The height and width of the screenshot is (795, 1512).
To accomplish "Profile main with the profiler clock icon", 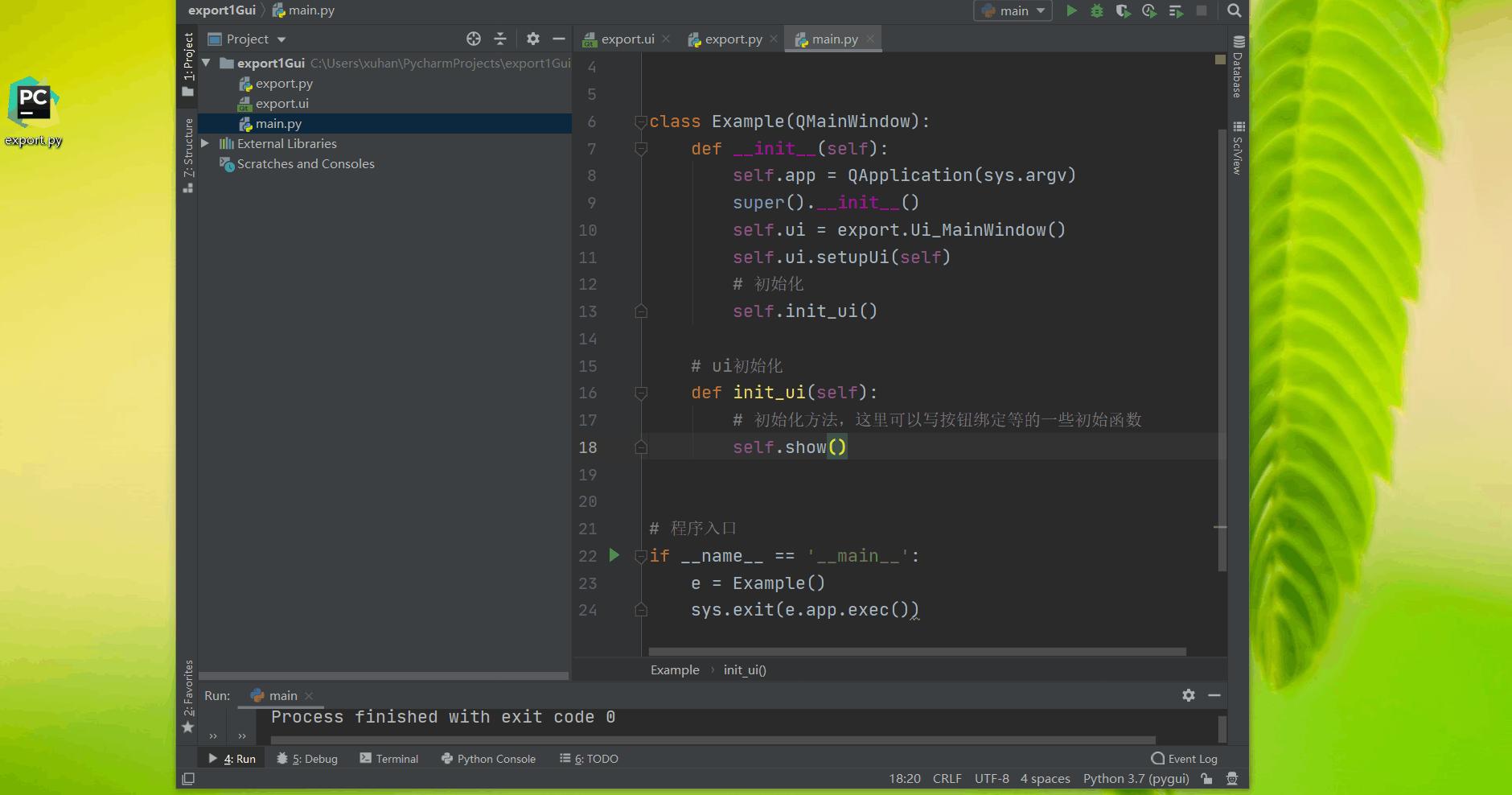I will pyautogui.click(x=1149, y=10).
